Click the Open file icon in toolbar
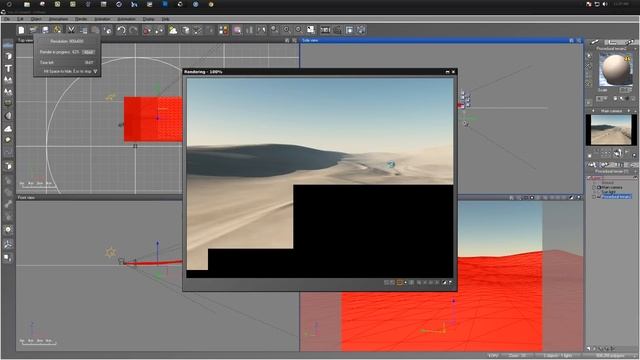 click(33, 30)
